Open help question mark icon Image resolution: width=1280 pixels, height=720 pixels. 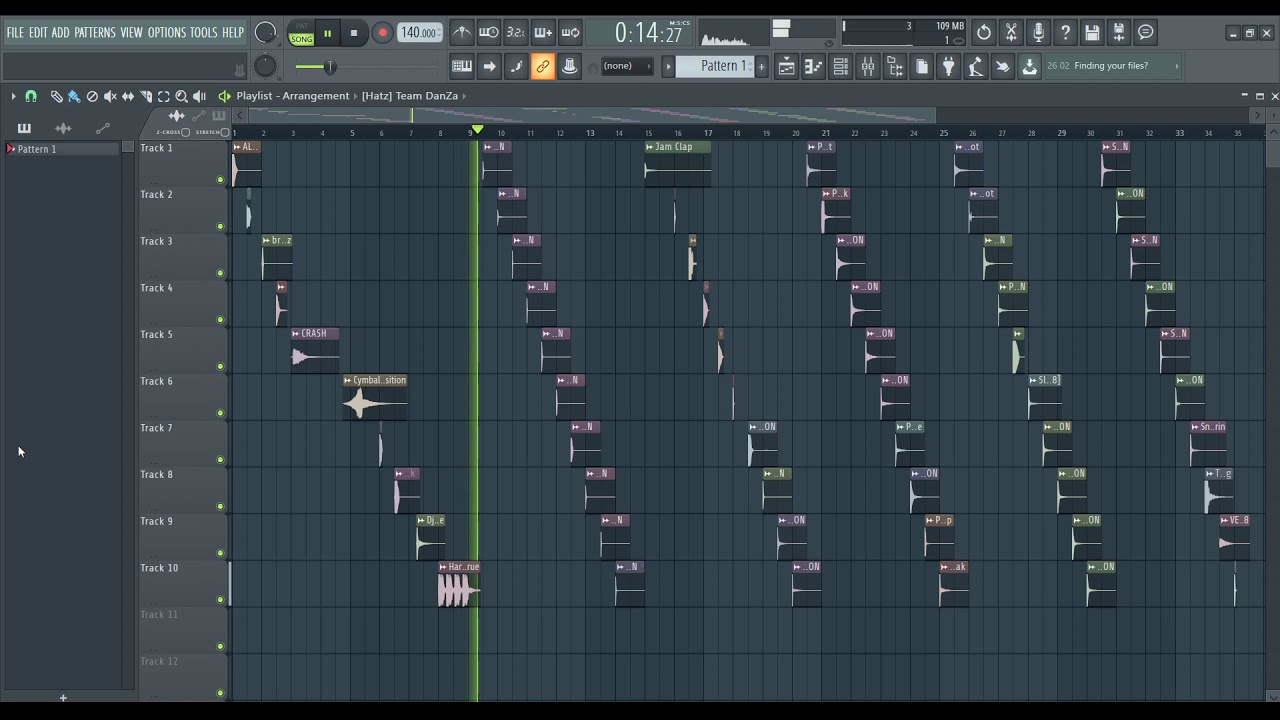pyautogui.click(x=1065, y=33)
